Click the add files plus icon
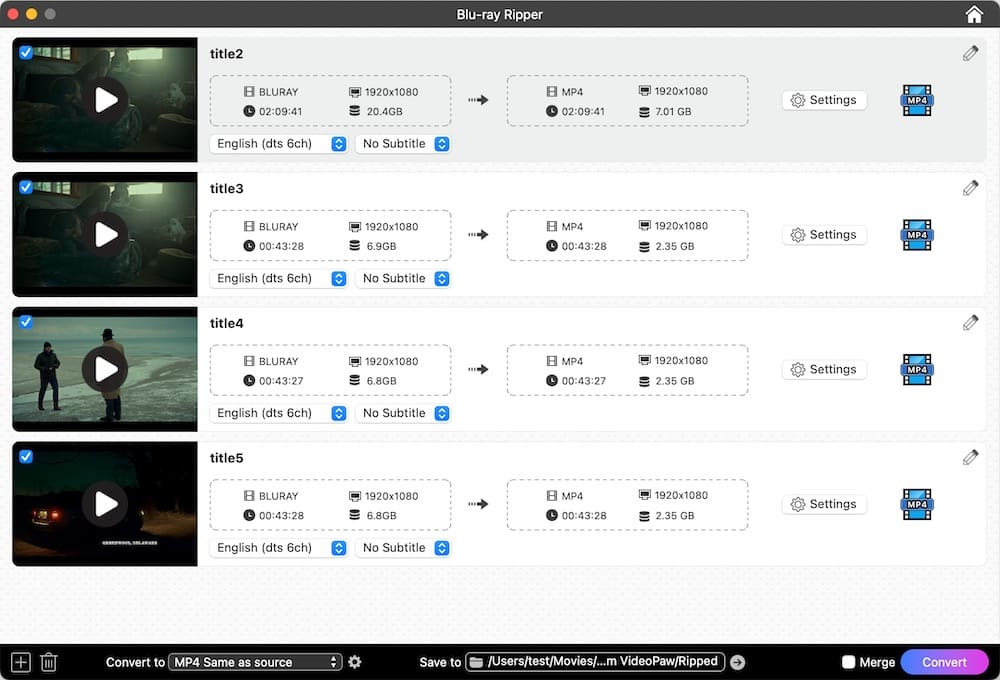Viewport: 1000px width, 680px height. tap(19, 661)
